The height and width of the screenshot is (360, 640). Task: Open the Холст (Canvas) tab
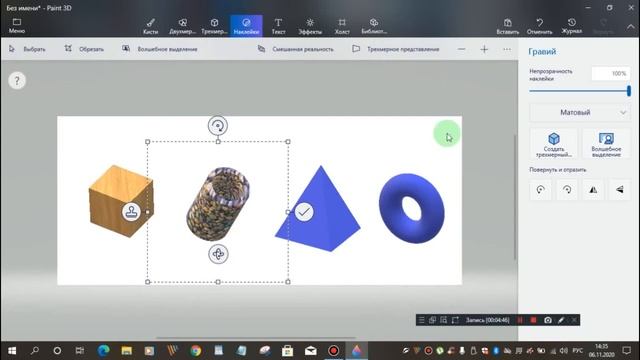click(x=342, y=27)
